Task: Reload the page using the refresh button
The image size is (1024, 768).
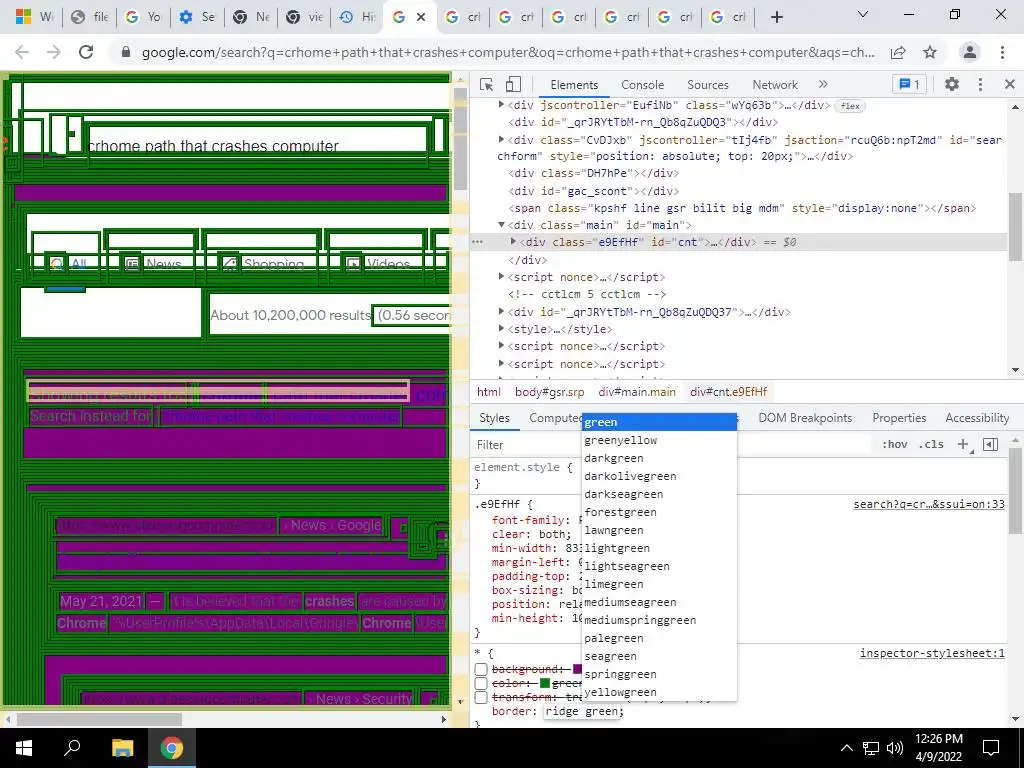Action: 86,52
